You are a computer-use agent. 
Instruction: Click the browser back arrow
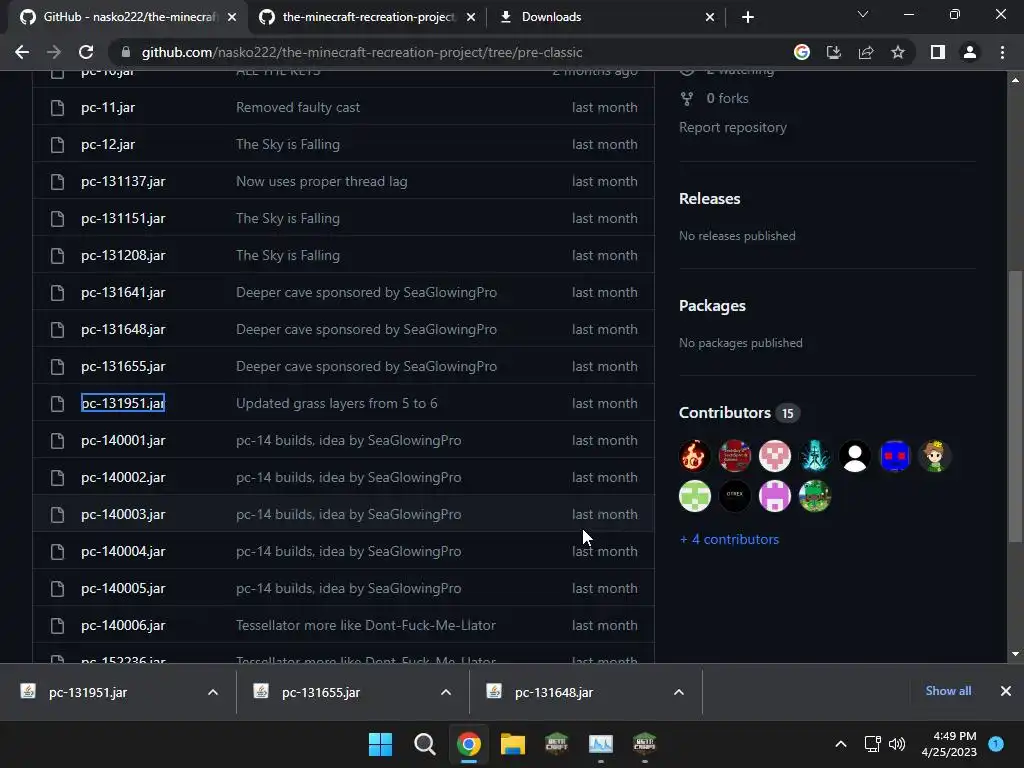[22, 52]
